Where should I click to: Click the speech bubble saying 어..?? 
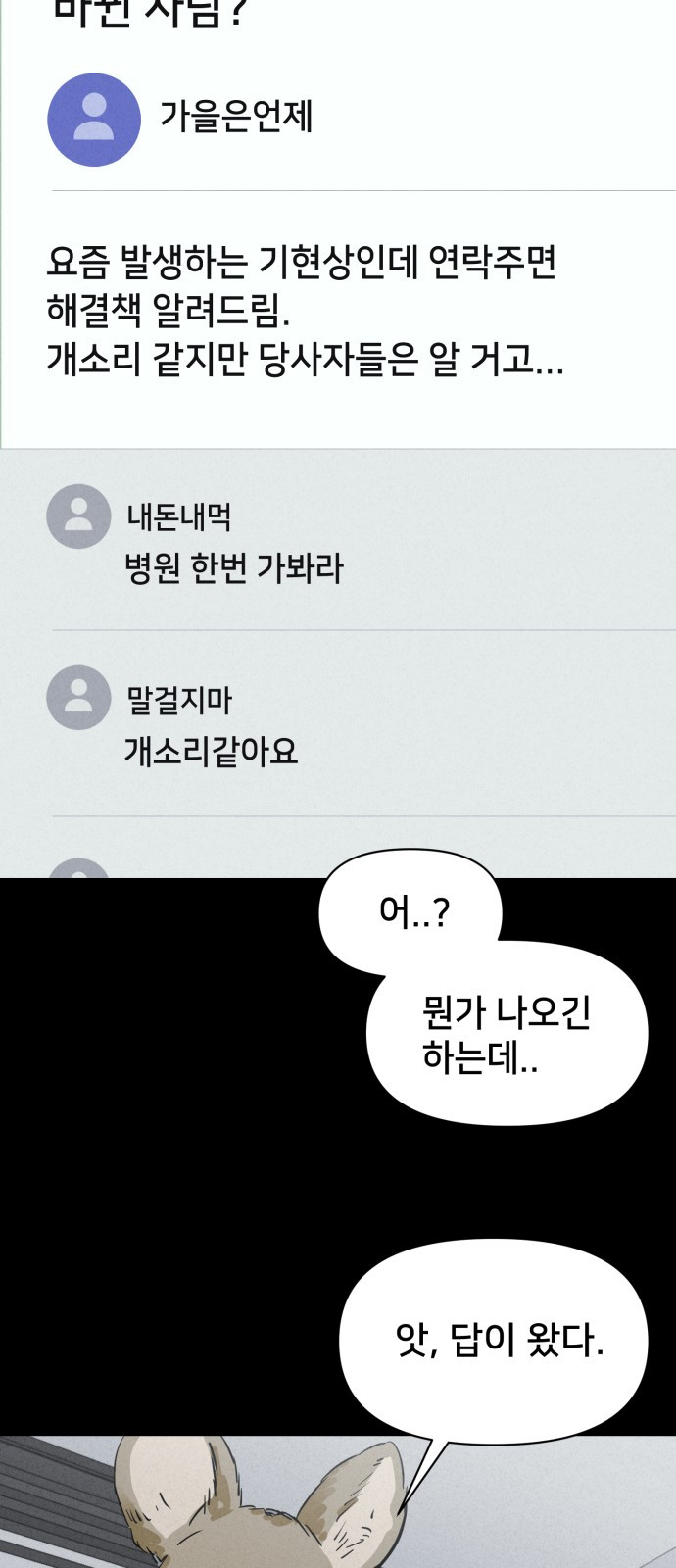coord(411,911)
